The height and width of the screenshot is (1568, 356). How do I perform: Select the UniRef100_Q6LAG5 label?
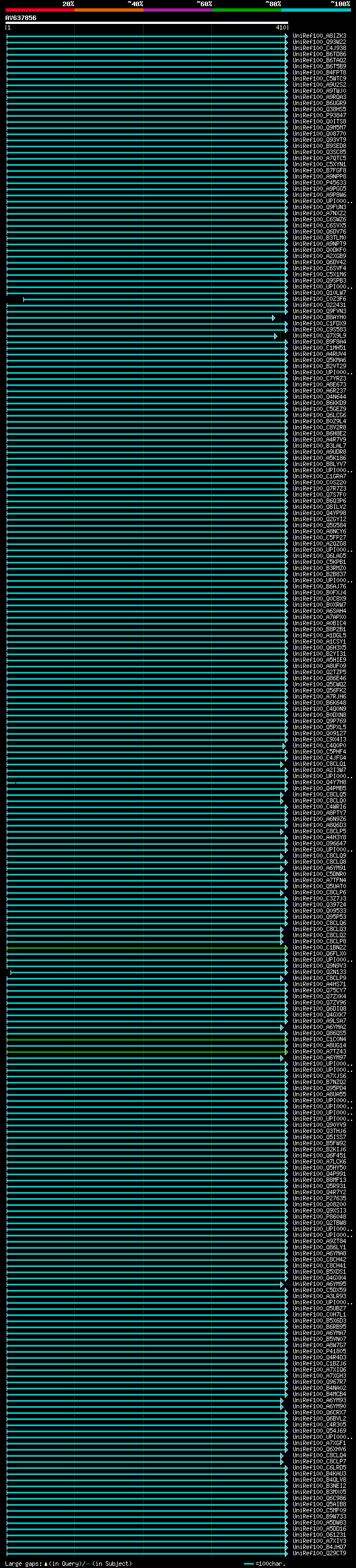[319, 556]
